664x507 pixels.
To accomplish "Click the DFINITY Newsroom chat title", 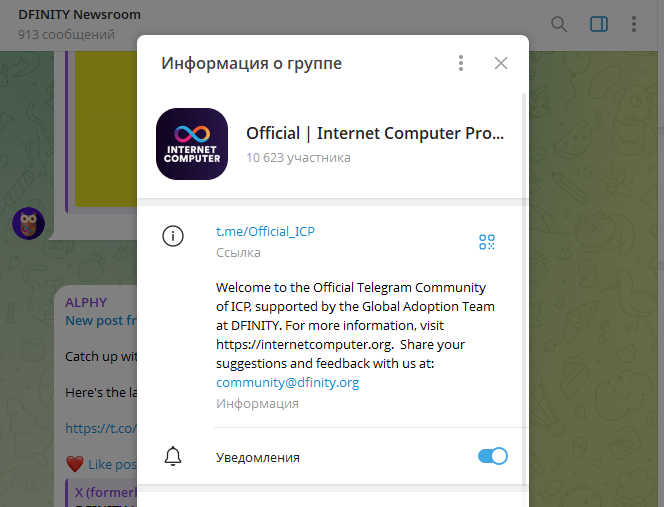I will 79,14.
